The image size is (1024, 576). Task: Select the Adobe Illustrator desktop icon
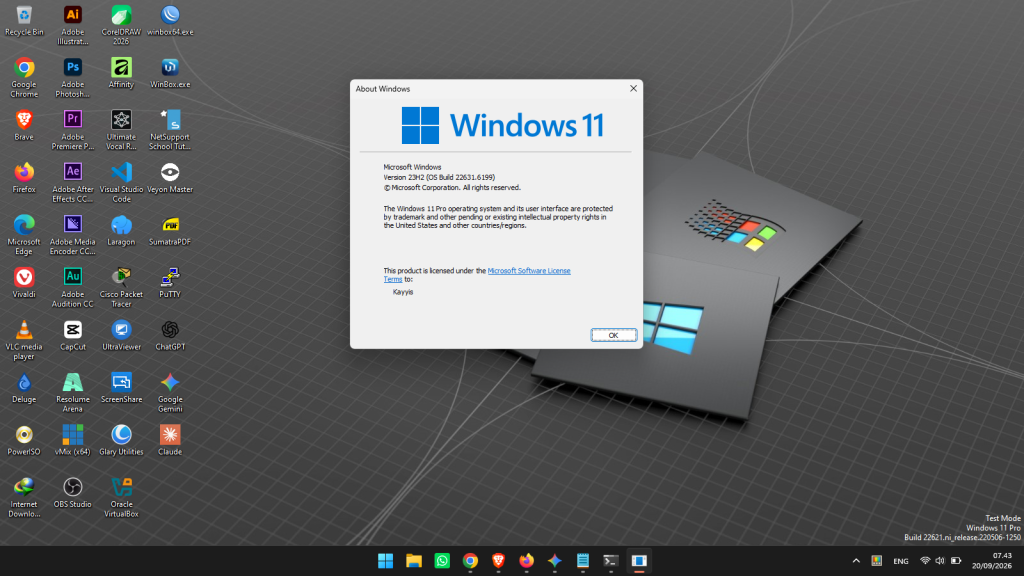coord(72,25)
